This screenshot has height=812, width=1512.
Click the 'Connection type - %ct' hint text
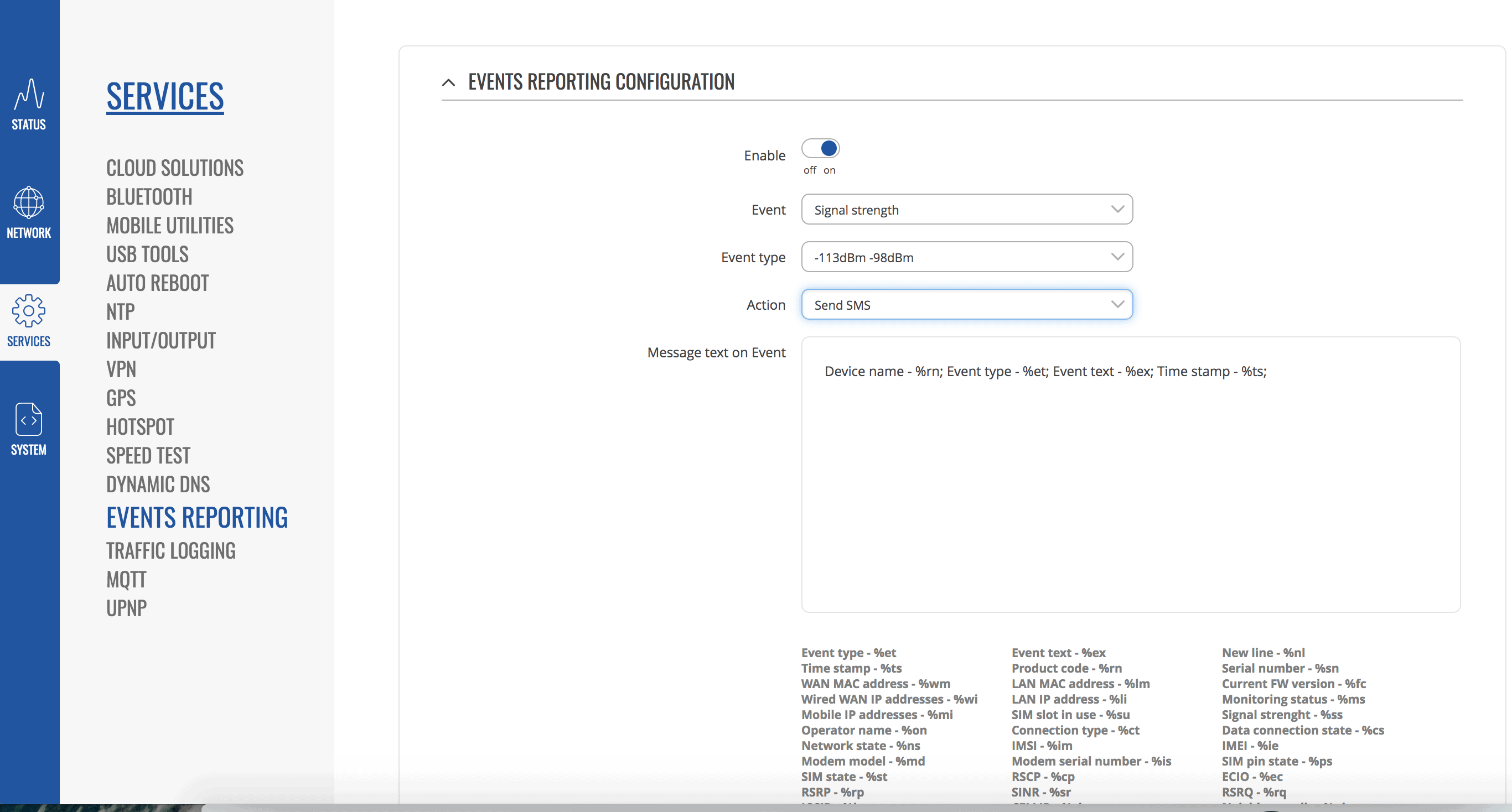1075,730
